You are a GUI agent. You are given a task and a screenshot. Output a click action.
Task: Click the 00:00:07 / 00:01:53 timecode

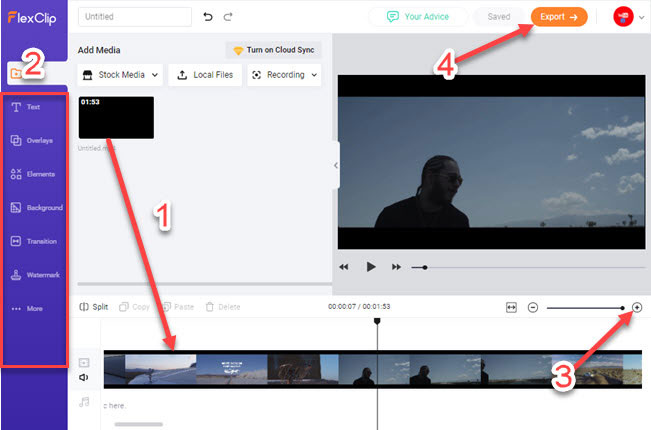click(x=359, y=307)
